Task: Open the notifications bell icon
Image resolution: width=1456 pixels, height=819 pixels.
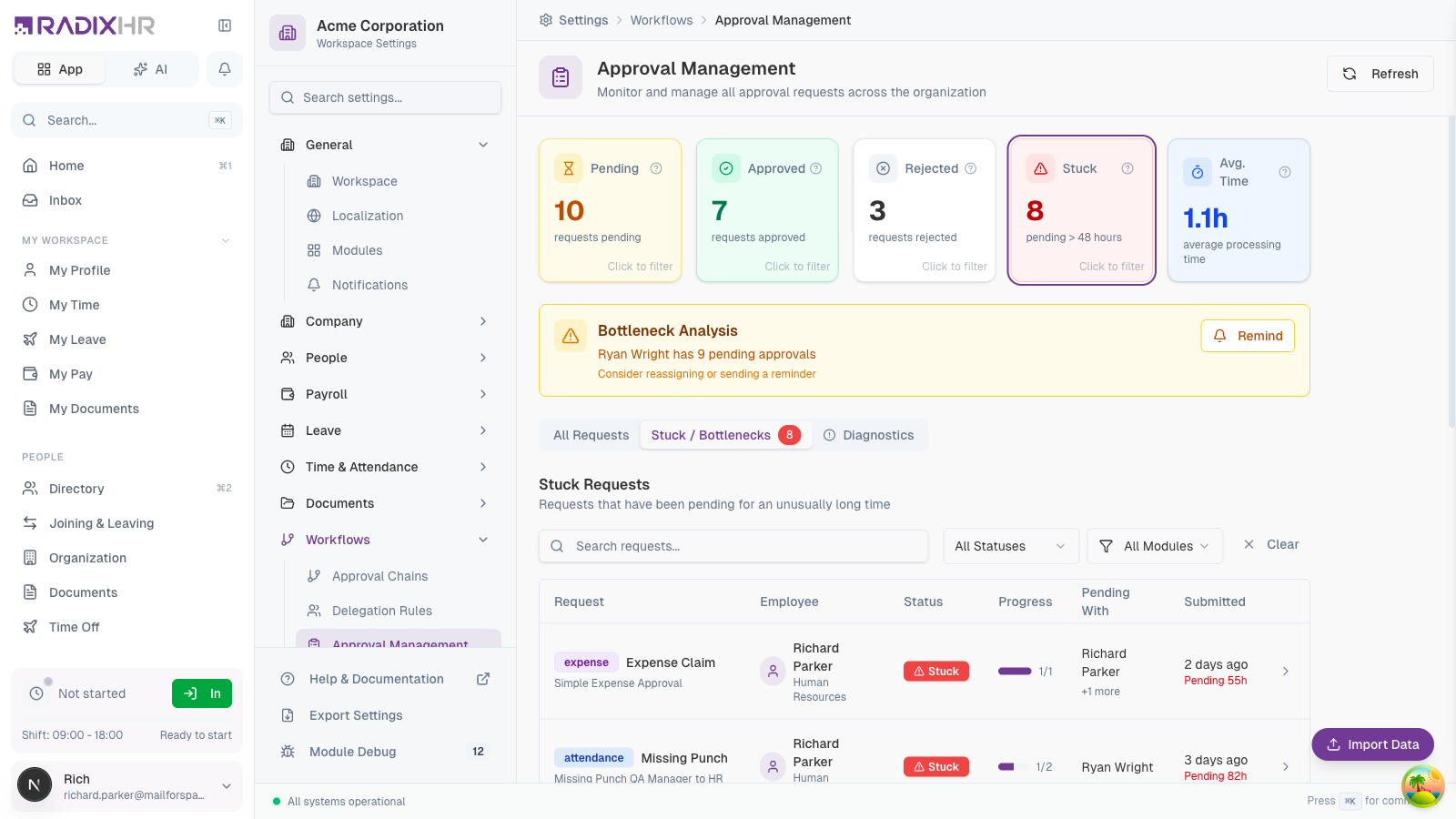Action: [225, 69]
